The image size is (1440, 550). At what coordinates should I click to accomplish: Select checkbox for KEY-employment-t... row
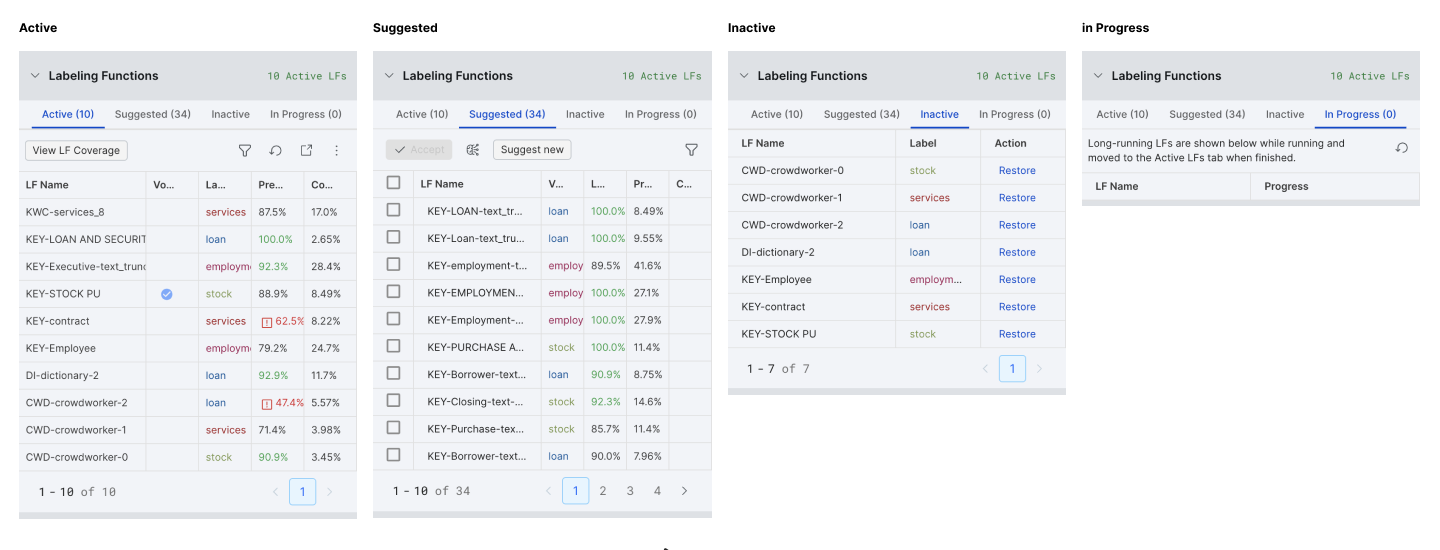coord(394,265)
